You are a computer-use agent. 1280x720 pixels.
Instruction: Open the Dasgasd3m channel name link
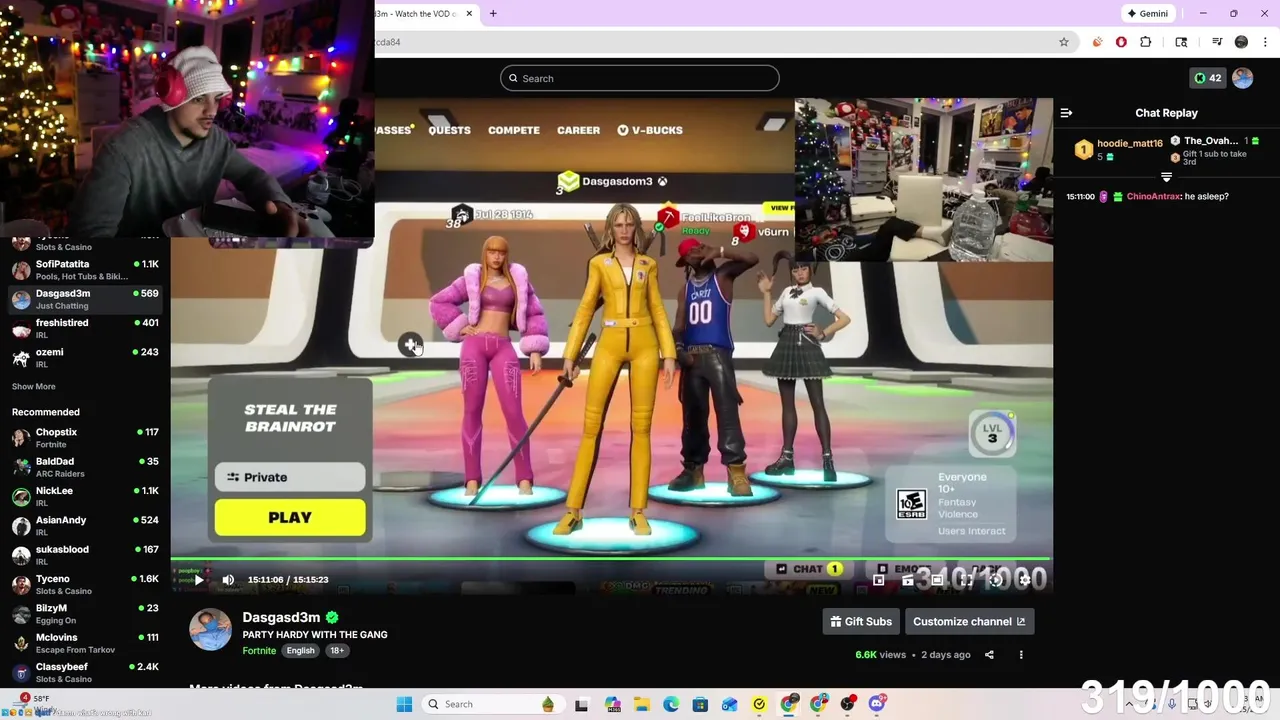(x=281, y=618)
